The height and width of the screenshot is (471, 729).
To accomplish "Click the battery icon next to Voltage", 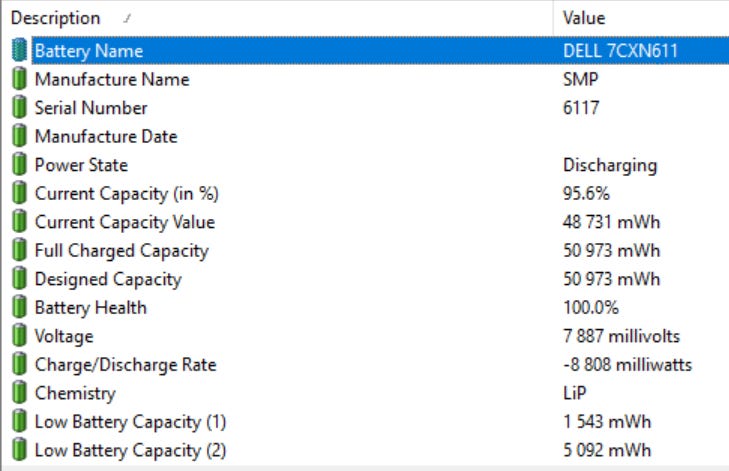I will click(19, 337).
